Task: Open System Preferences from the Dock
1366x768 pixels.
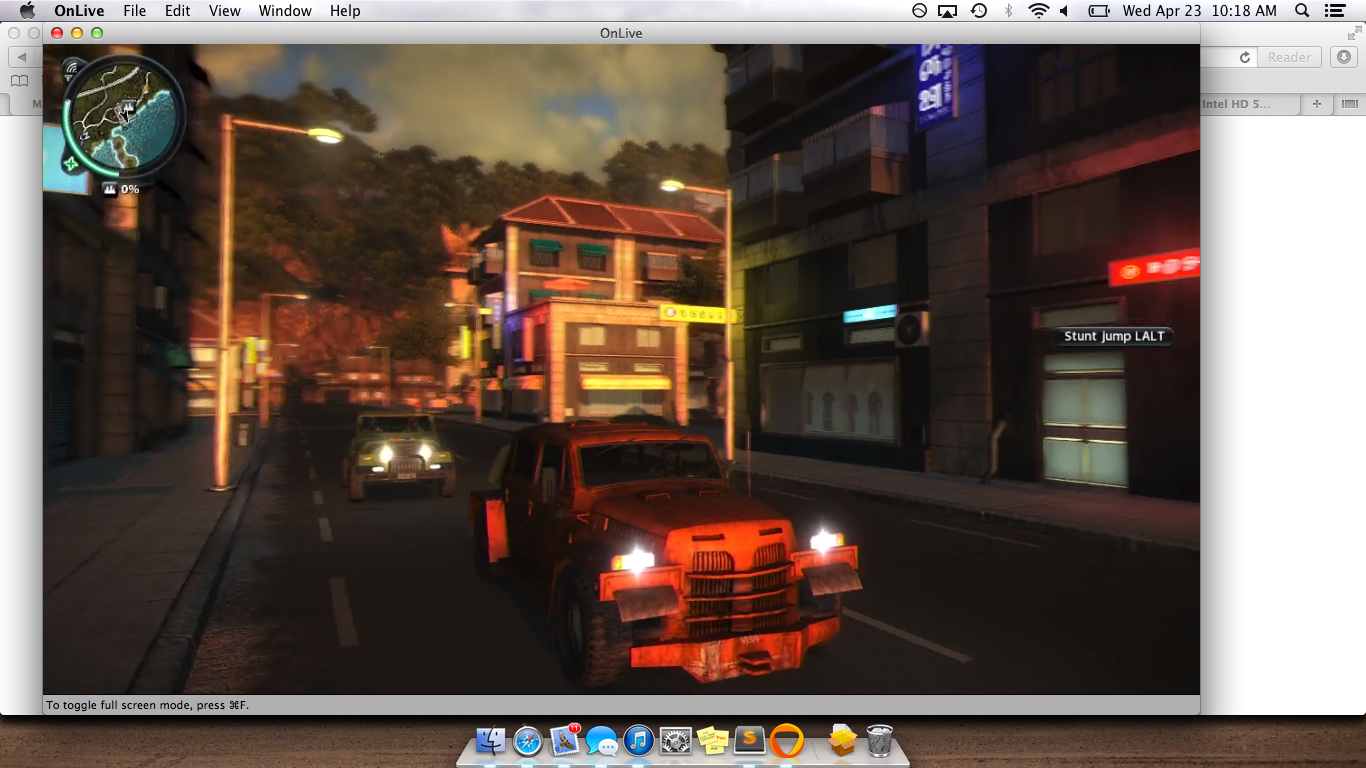Action: [676, 741]
